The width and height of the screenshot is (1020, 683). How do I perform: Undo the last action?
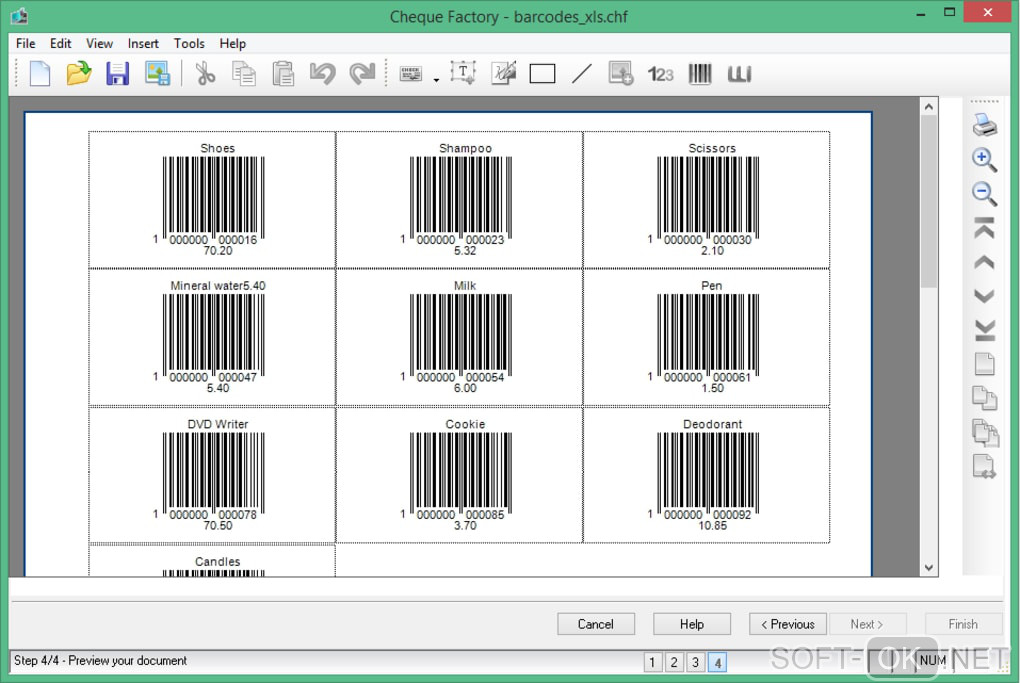[x=323, y=74]
